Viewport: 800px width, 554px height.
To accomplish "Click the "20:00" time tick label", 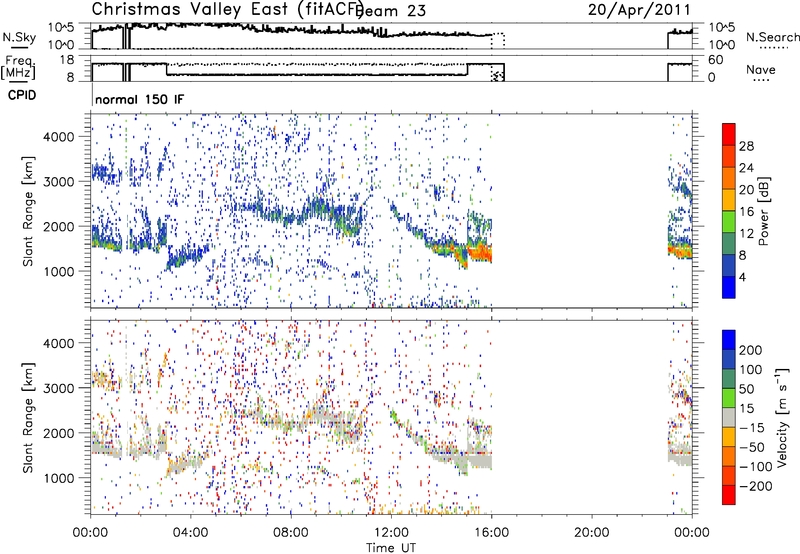I will (x=592, y=533).
